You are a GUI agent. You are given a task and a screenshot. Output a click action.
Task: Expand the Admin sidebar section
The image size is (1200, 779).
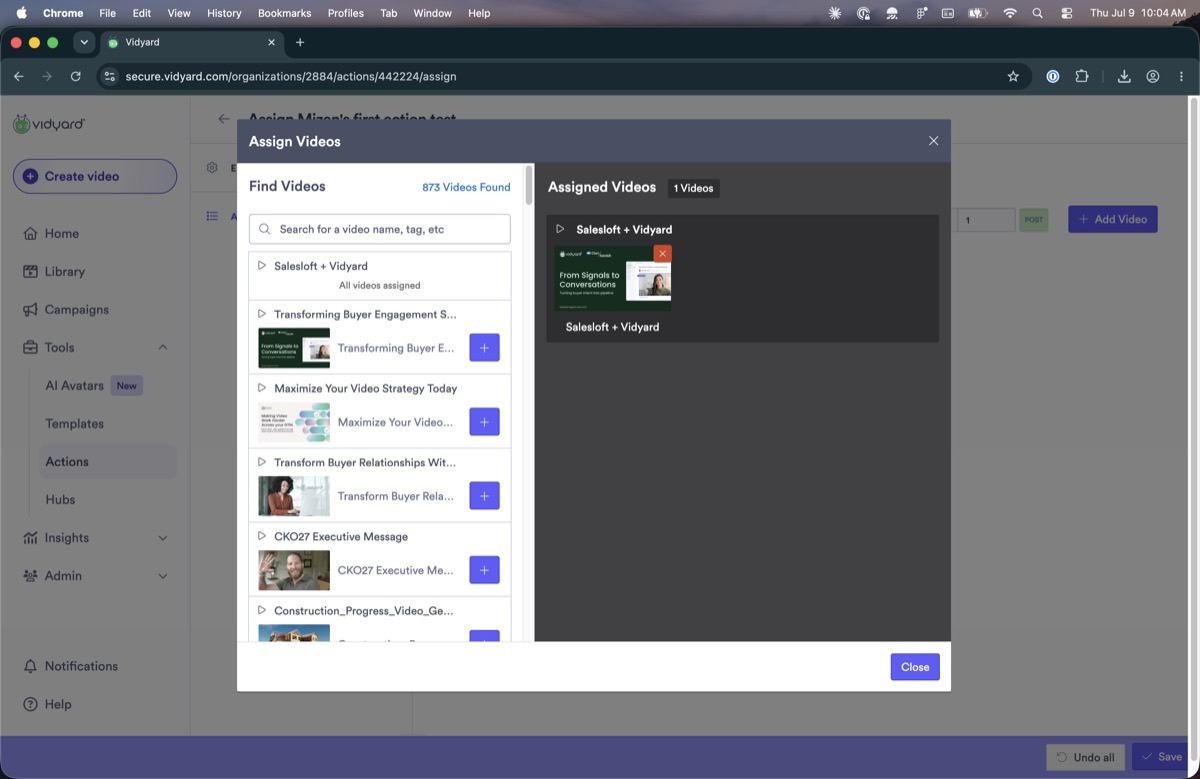pos(163,575)
